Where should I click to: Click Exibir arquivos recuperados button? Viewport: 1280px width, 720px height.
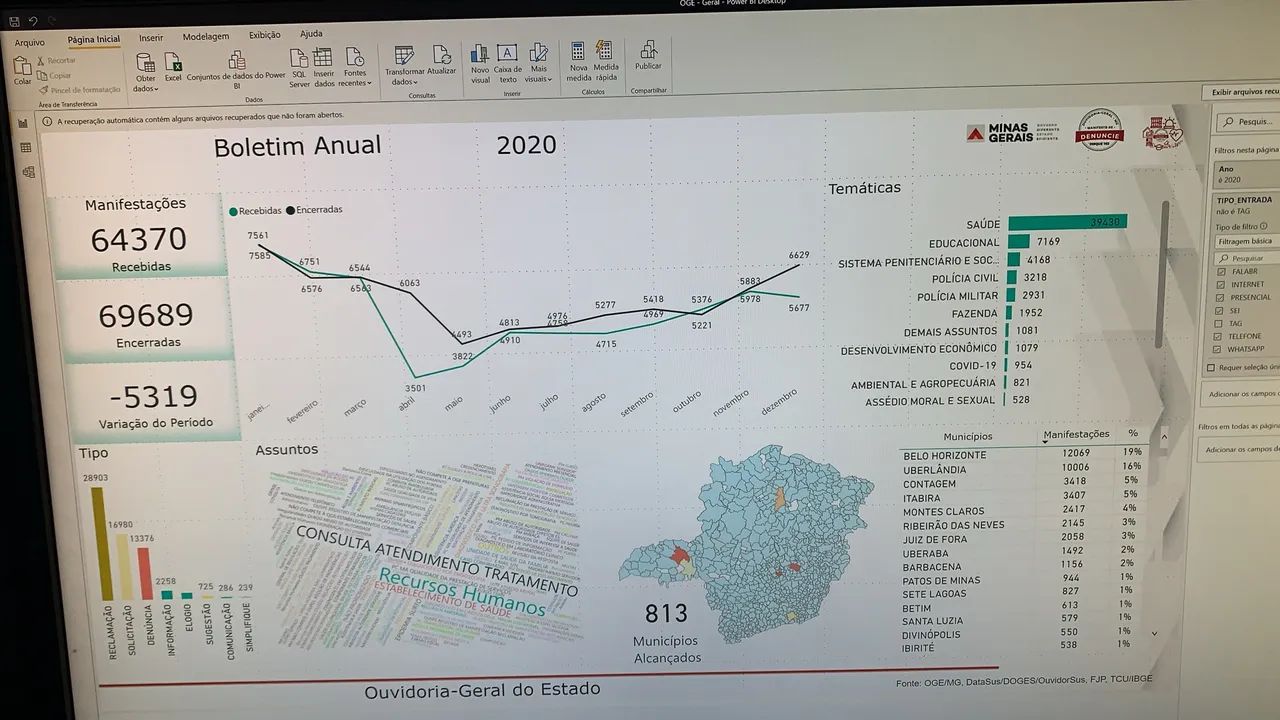pyautogui.click(x=1241, y=92)
